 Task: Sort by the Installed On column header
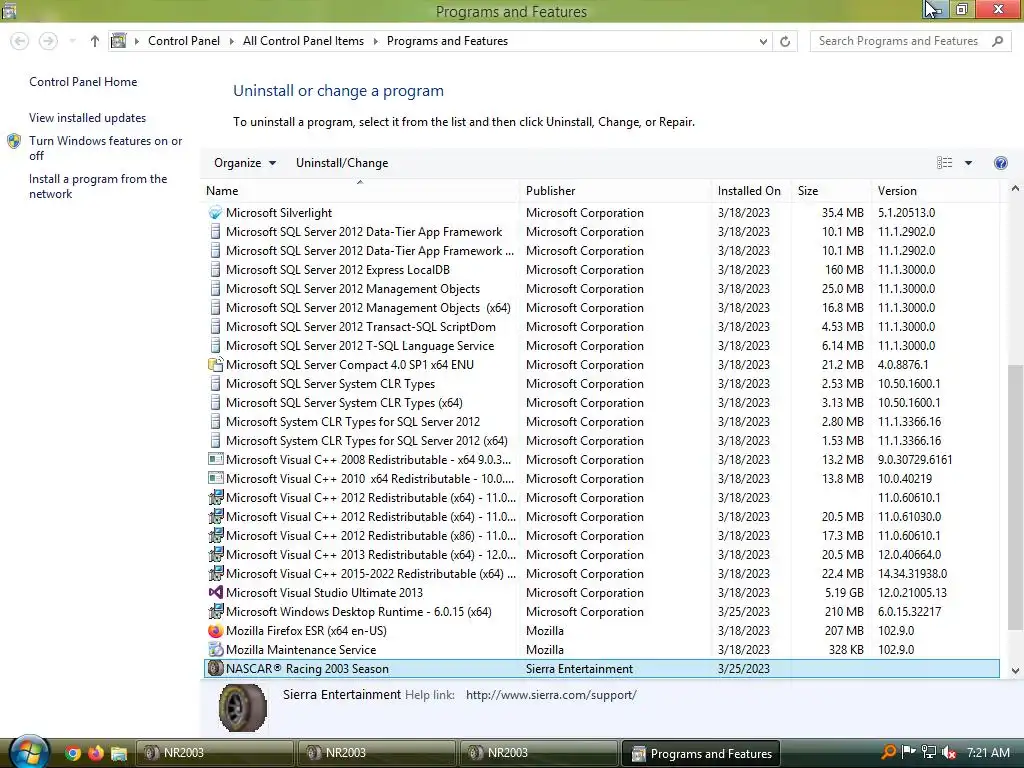click(x=751, y=191)
